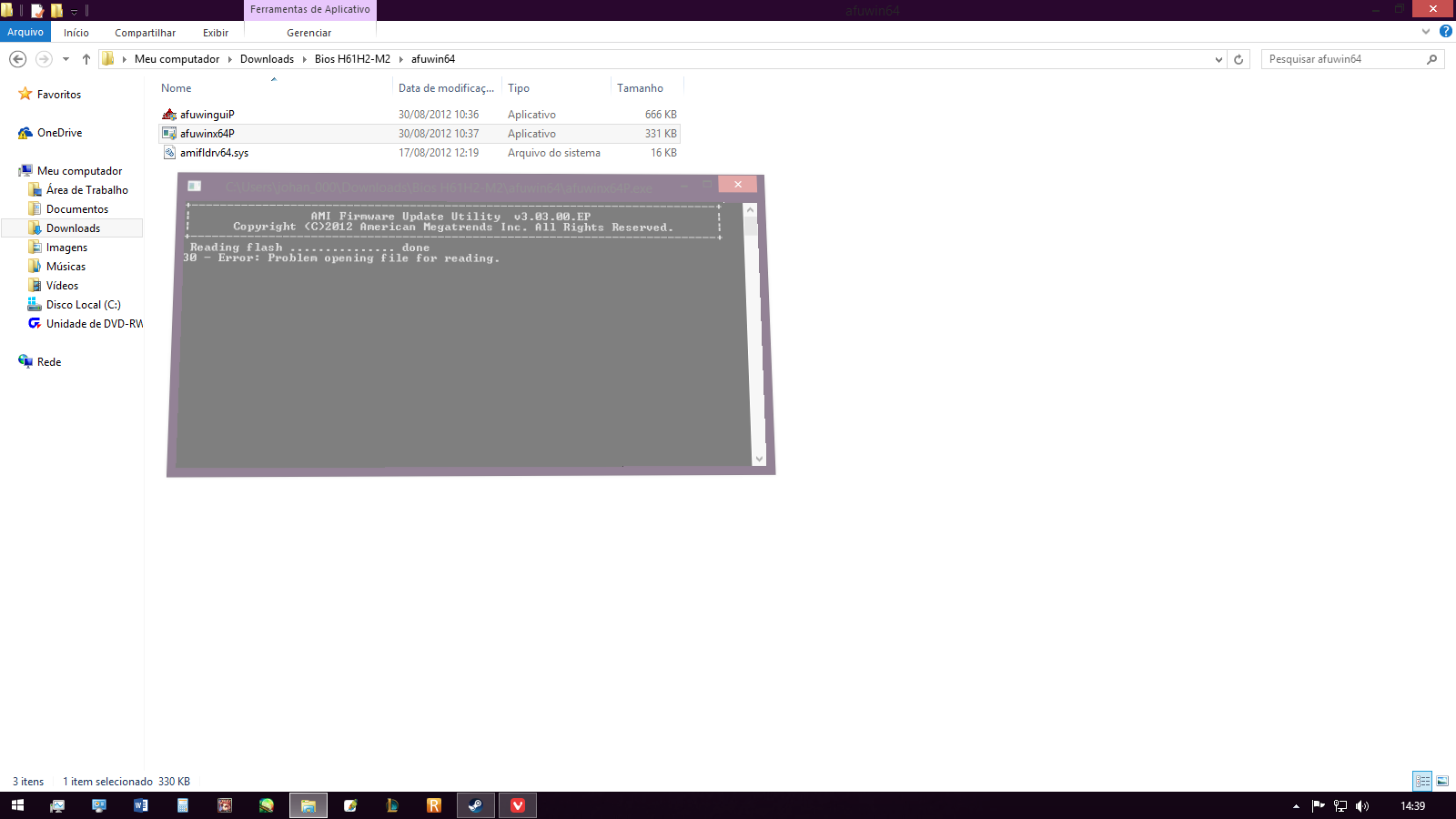
Task: Click the Properties icon in quick access toolbar
Action: pos(37,10)
